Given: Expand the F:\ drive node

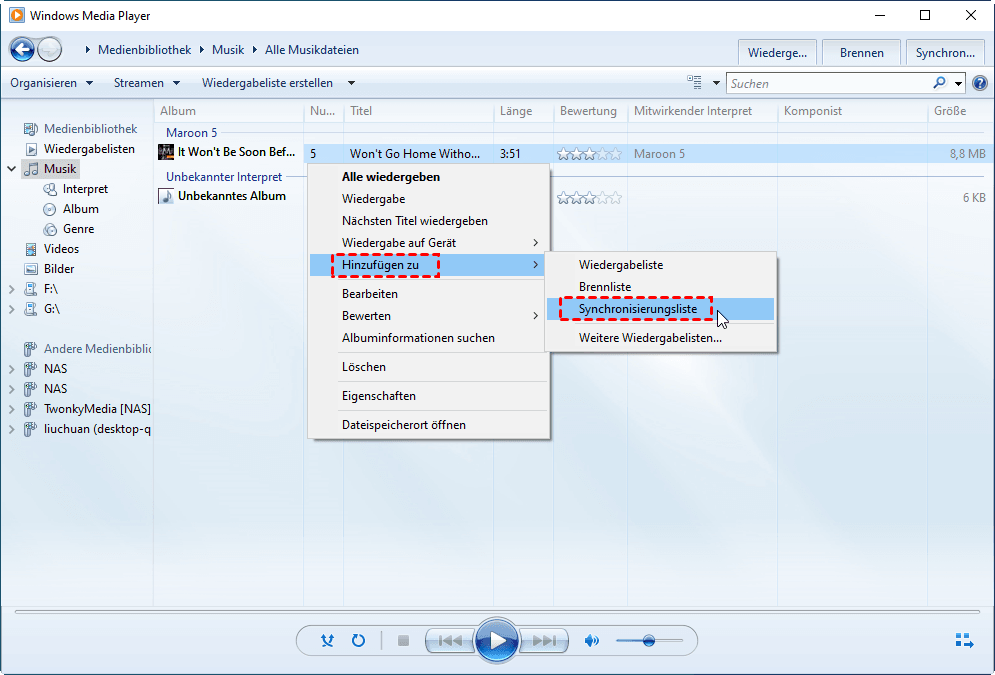Looking at the screenshot, I should (x=11, y=289).
